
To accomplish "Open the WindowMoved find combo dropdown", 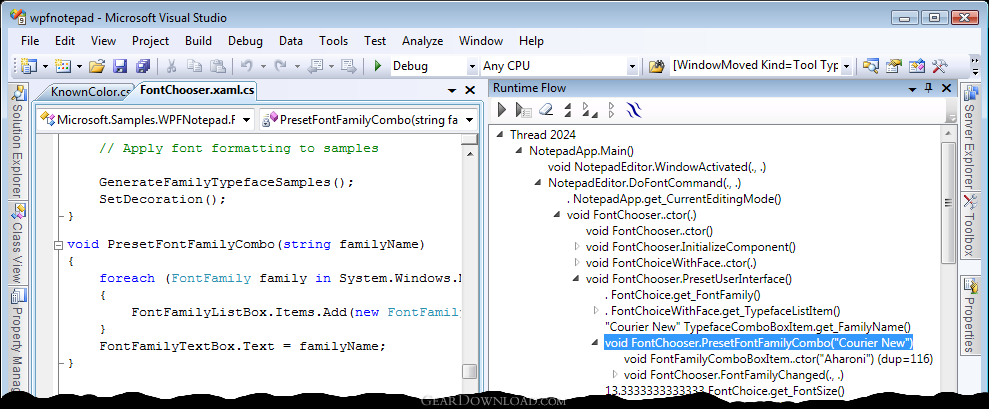I will (x=846, y=66).
